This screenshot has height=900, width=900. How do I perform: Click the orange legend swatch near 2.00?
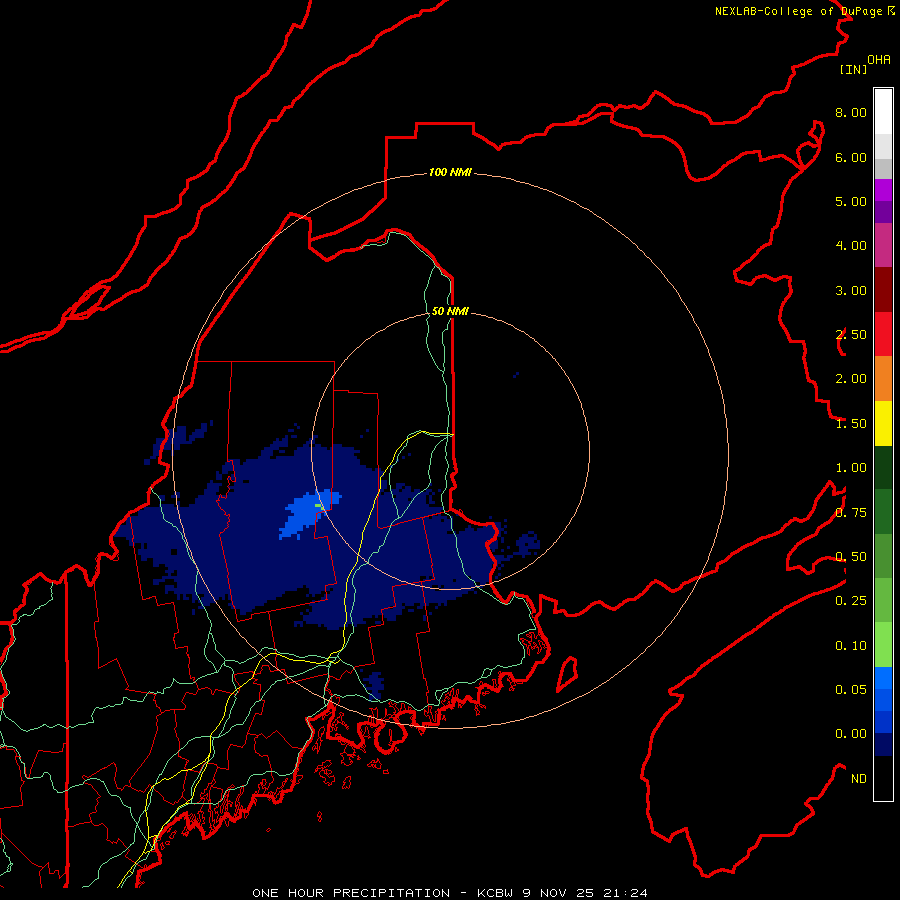pyautogui.click(x=883, y=378)
